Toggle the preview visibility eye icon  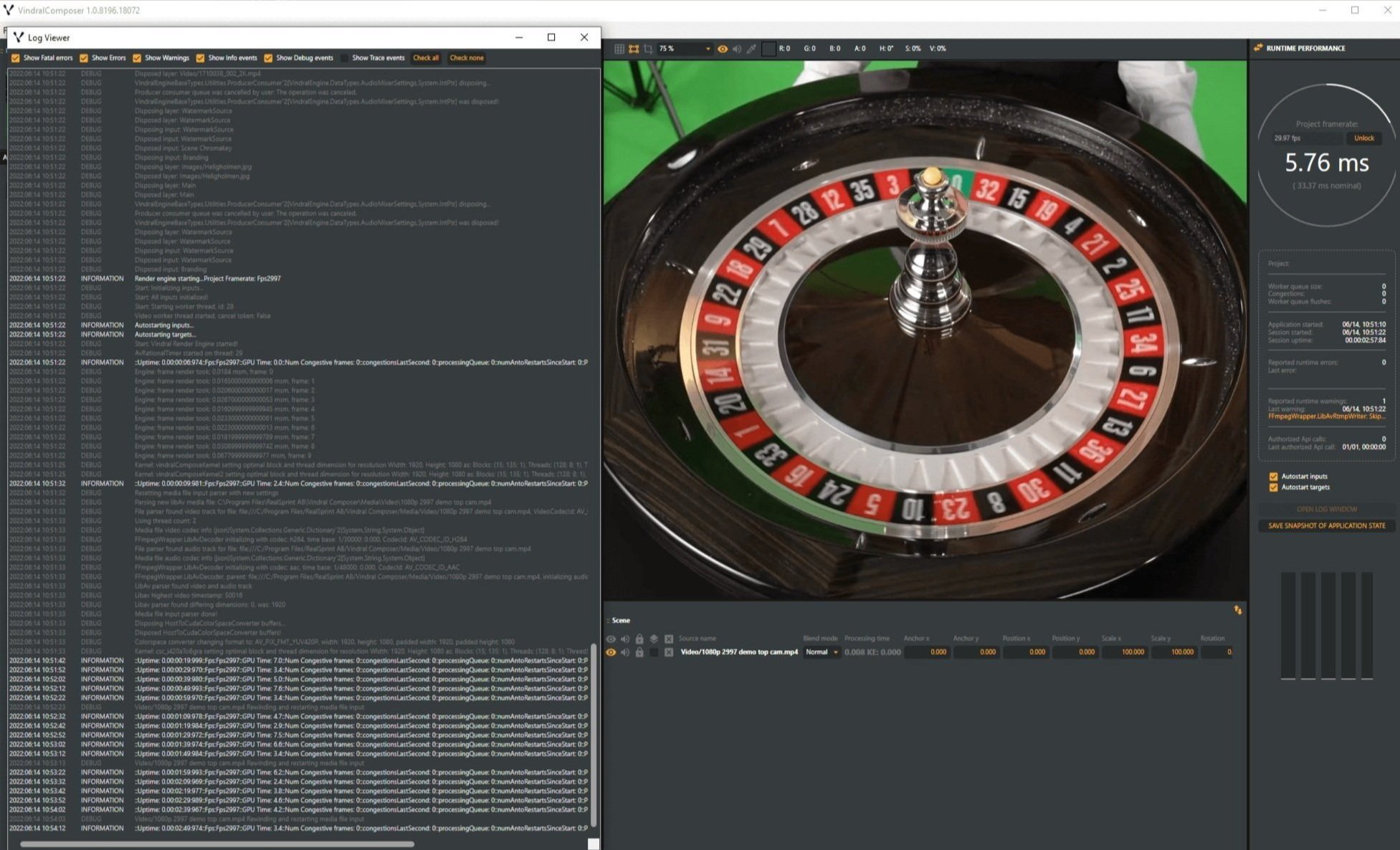tap(723, 49)
